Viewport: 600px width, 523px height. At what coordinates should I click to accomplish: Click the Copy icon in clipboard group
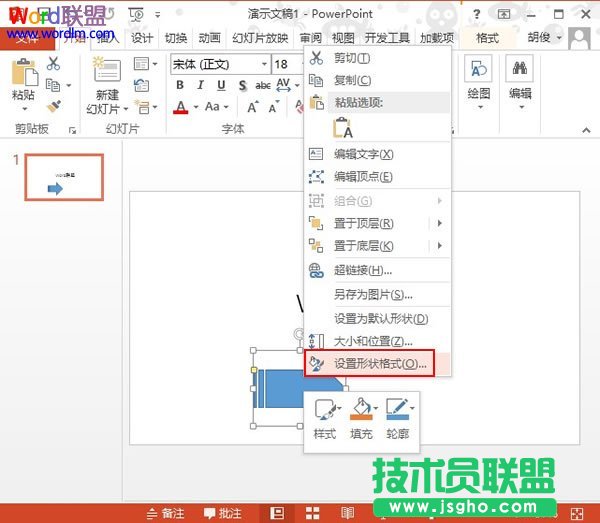[x=53, y=85]
